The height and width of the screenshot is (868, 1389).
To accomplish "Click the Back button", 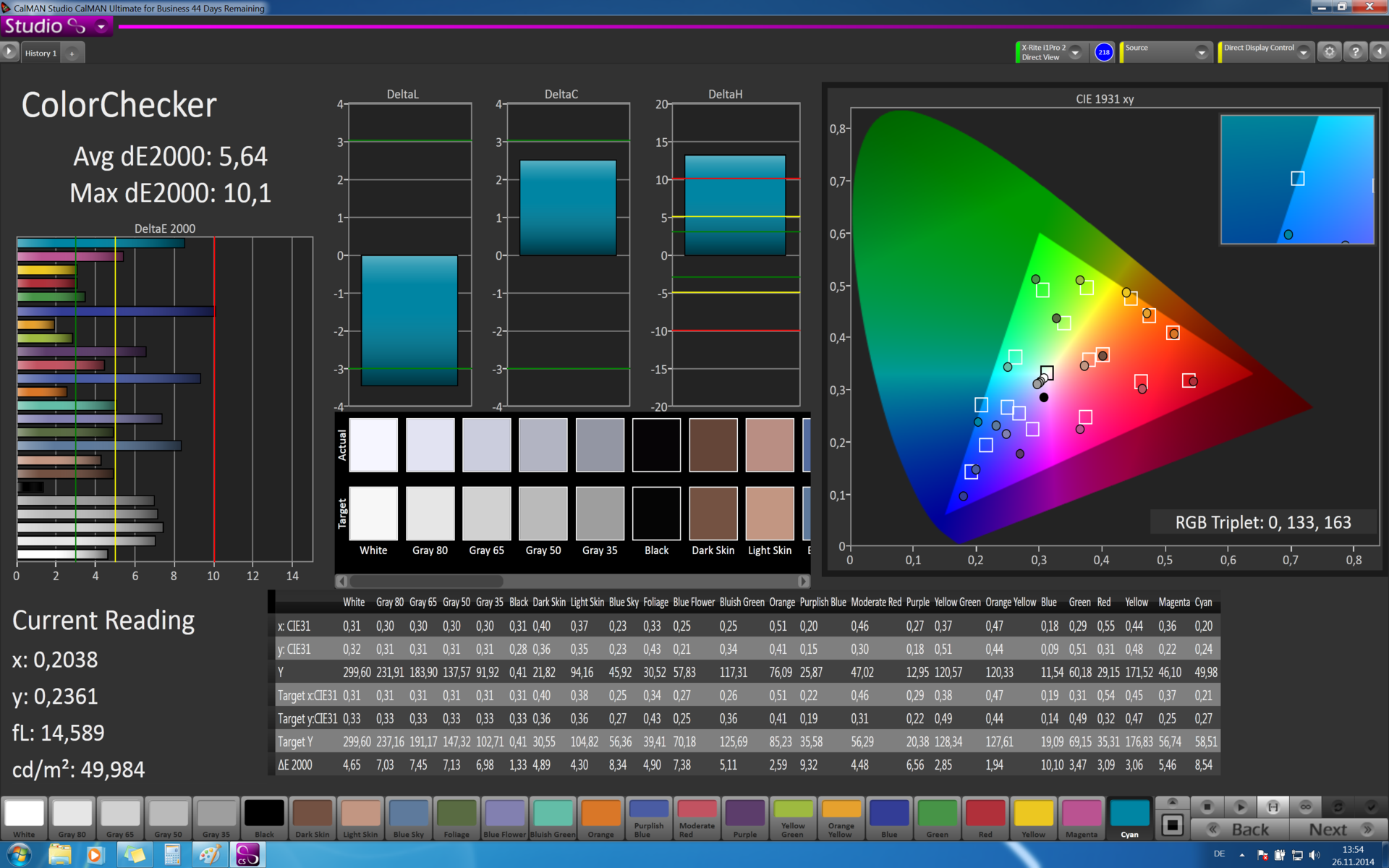I will point(1240,830).
